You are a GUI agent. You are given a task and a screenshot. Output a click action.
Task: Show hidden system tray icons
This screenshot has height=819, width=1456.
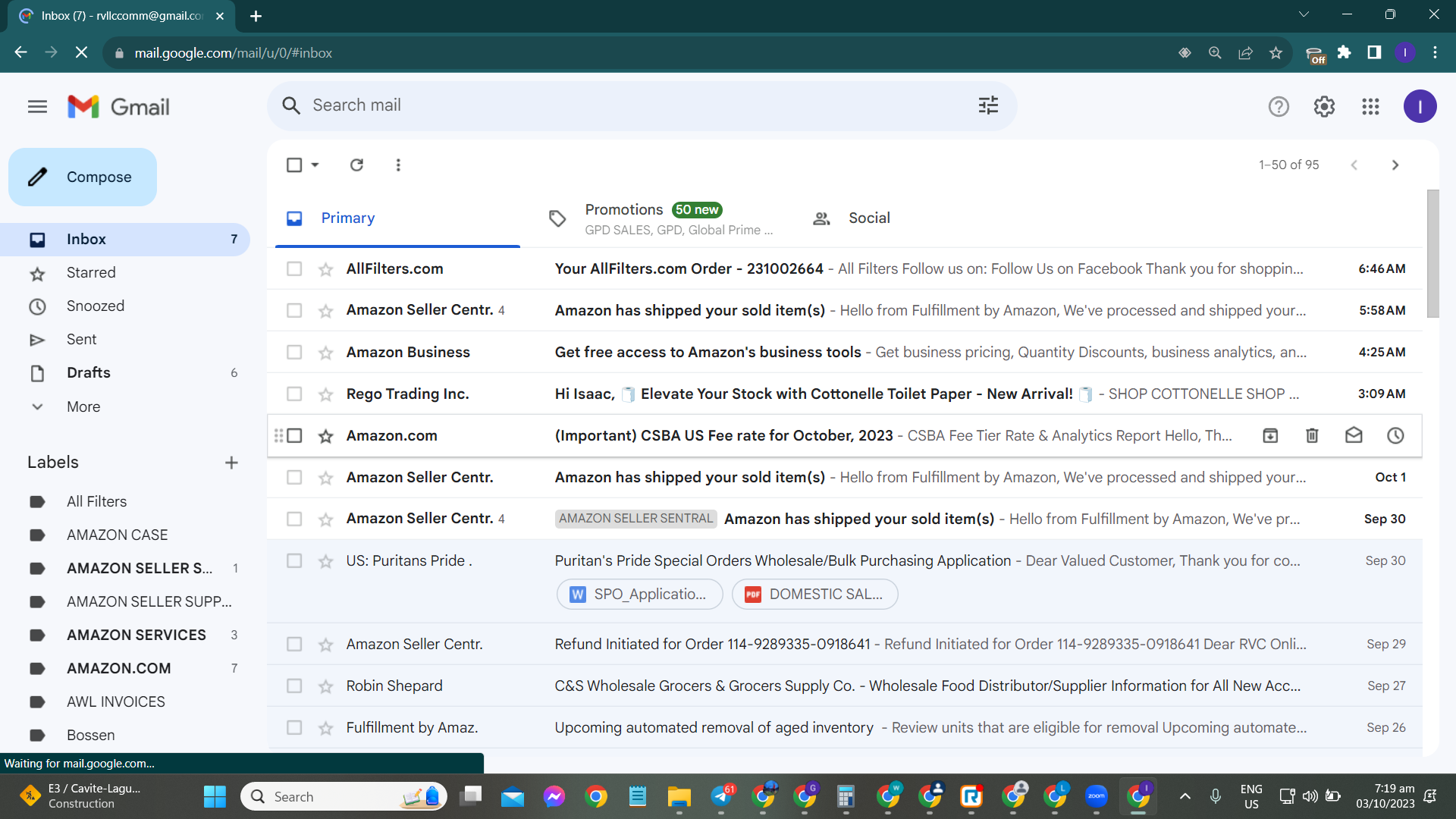pos(1185,796)
